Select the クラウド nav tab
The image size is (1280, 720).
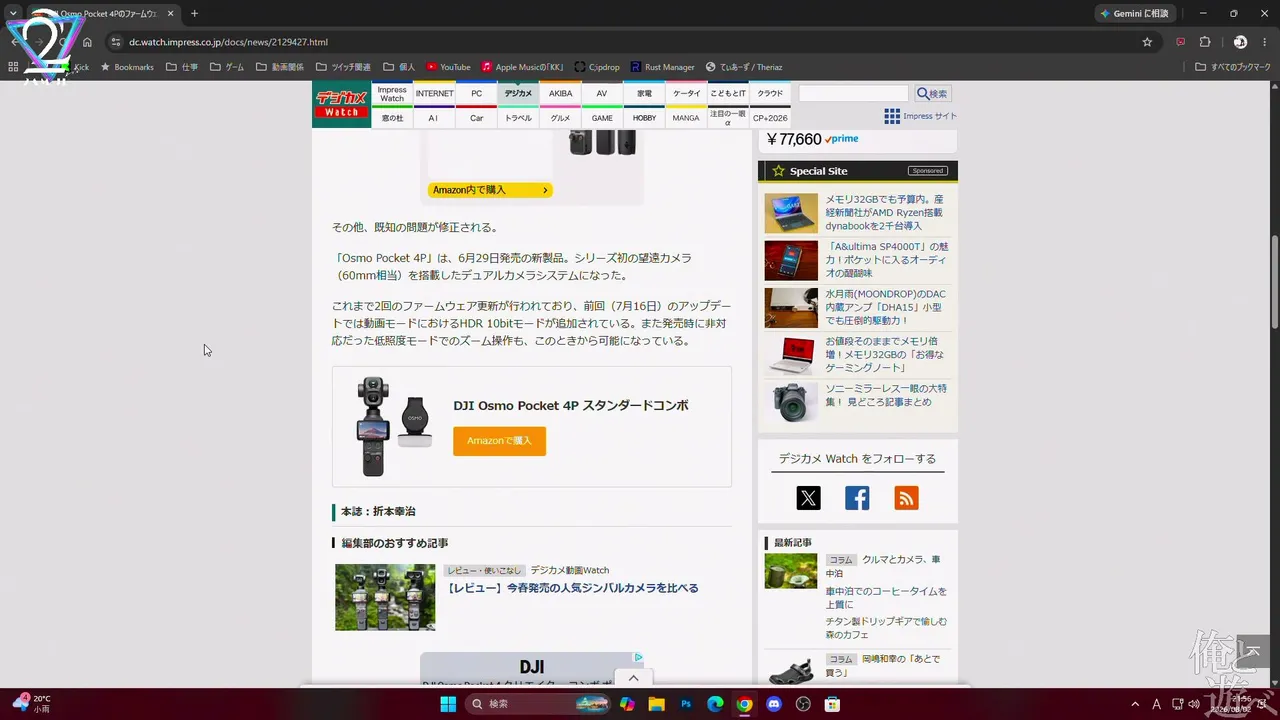click(x=770, y=93)
